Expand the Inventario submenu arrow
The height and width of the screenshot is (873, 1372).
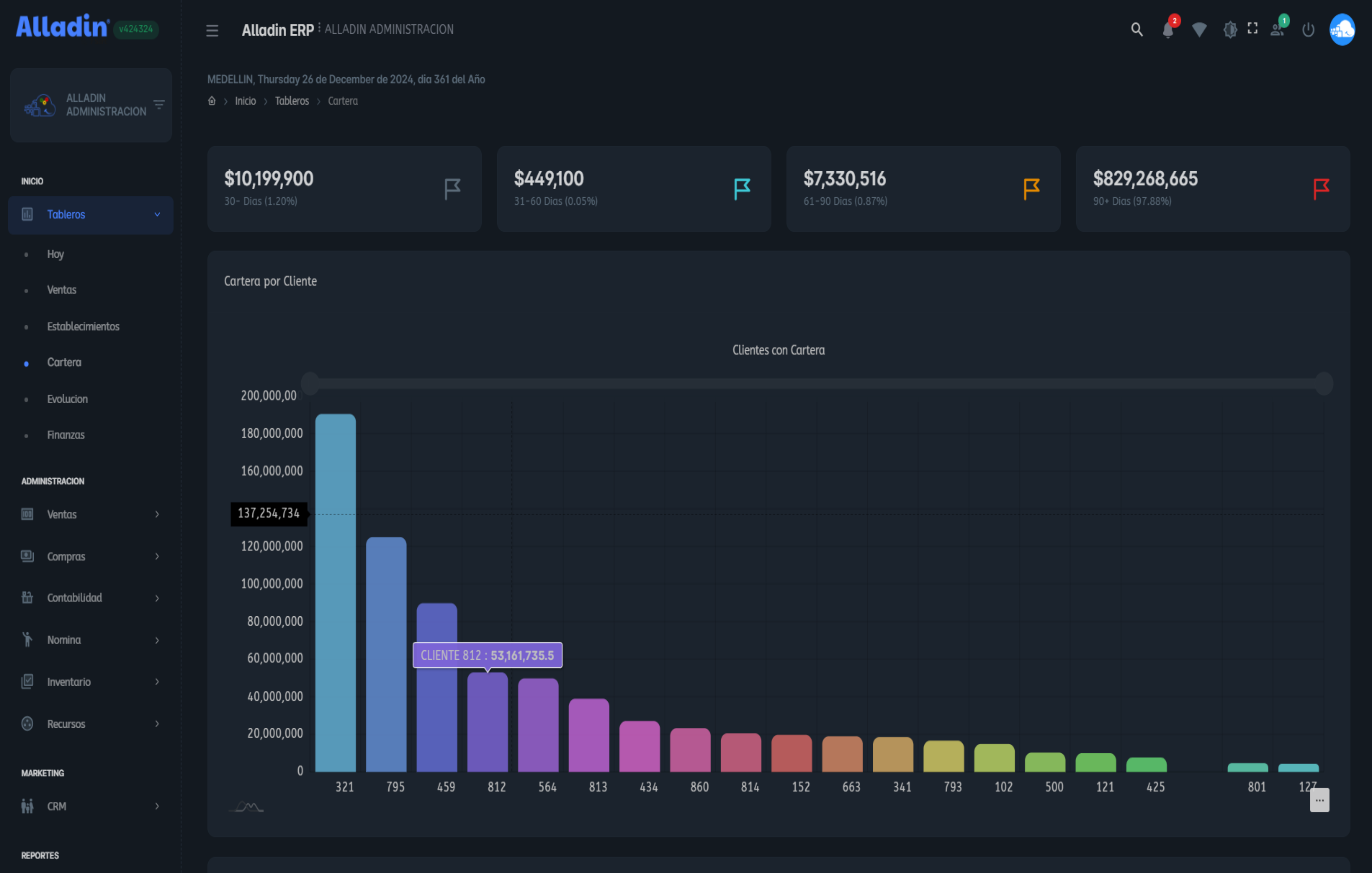point(157,682)
